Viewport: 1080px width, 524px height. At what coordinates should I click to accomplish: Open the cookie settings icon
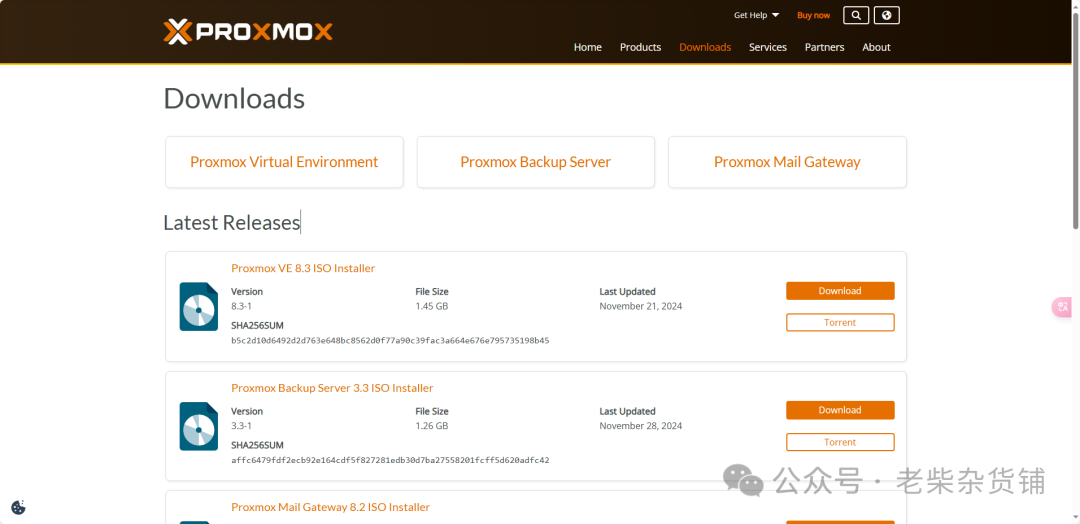coord(19,507)
